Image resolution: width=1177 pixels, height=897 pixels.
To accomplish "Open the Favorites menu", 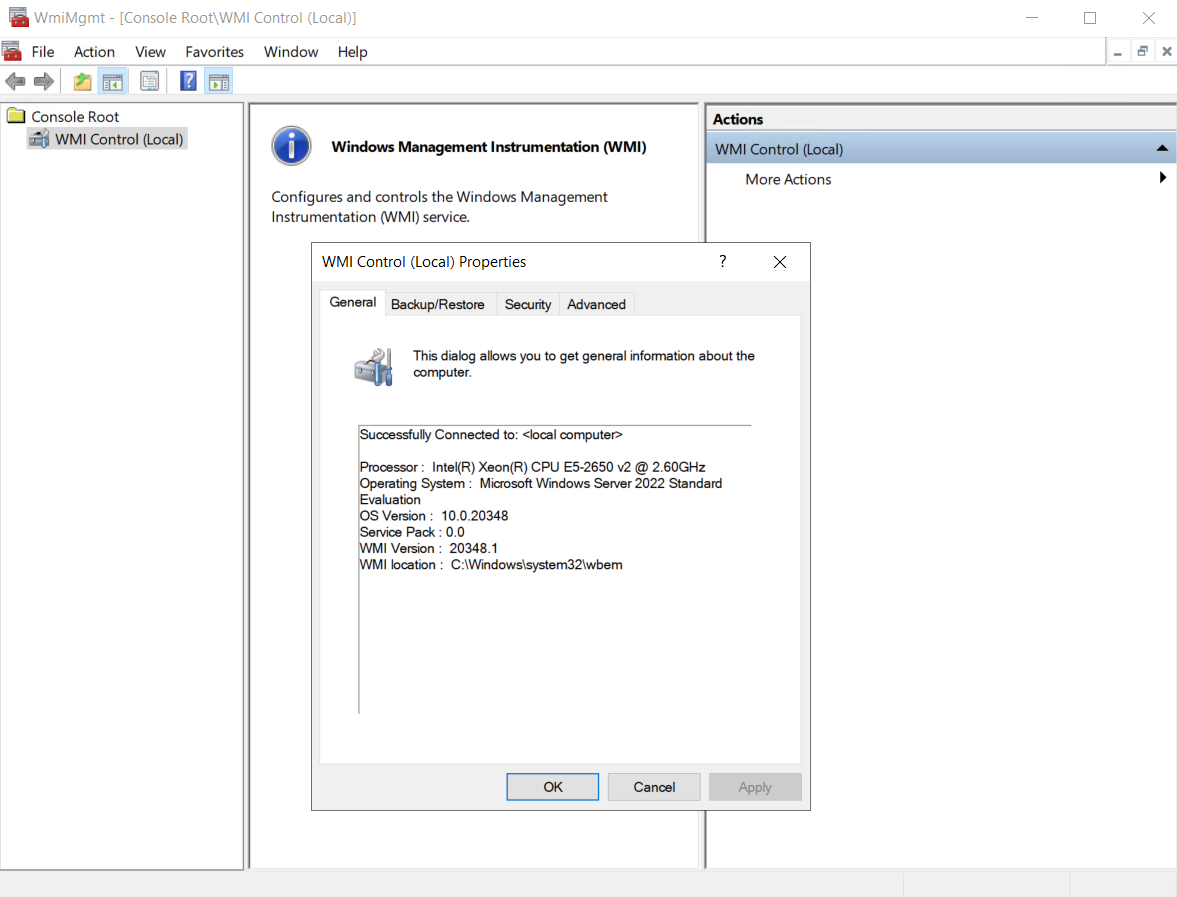I will [215, 52].
